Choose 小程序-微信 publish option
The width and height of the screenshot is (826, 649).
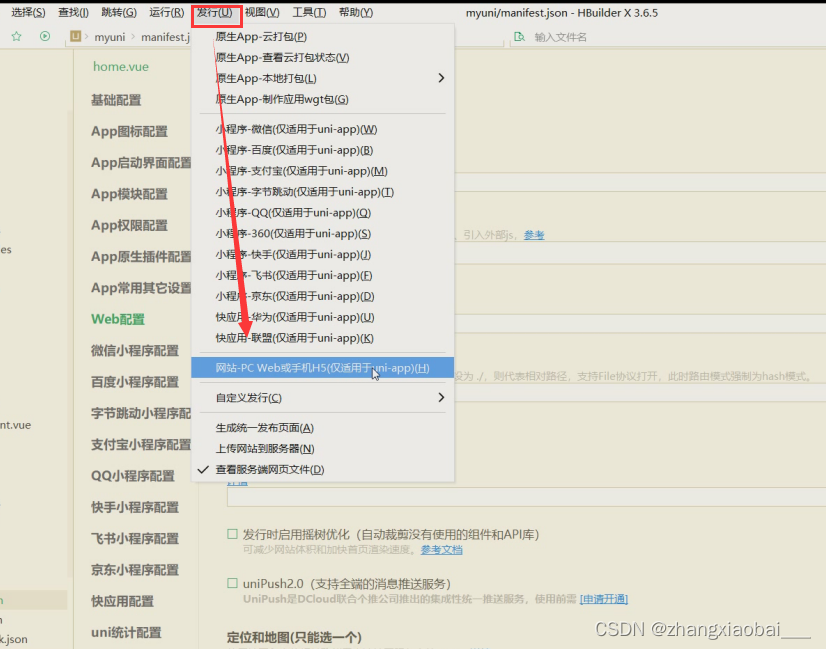pos(322,130)
